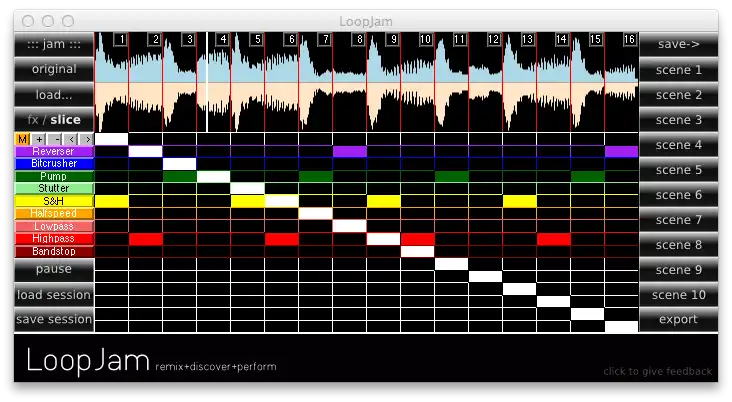
Task: Select the S&H effect label
Action: (x=54, y=201)
